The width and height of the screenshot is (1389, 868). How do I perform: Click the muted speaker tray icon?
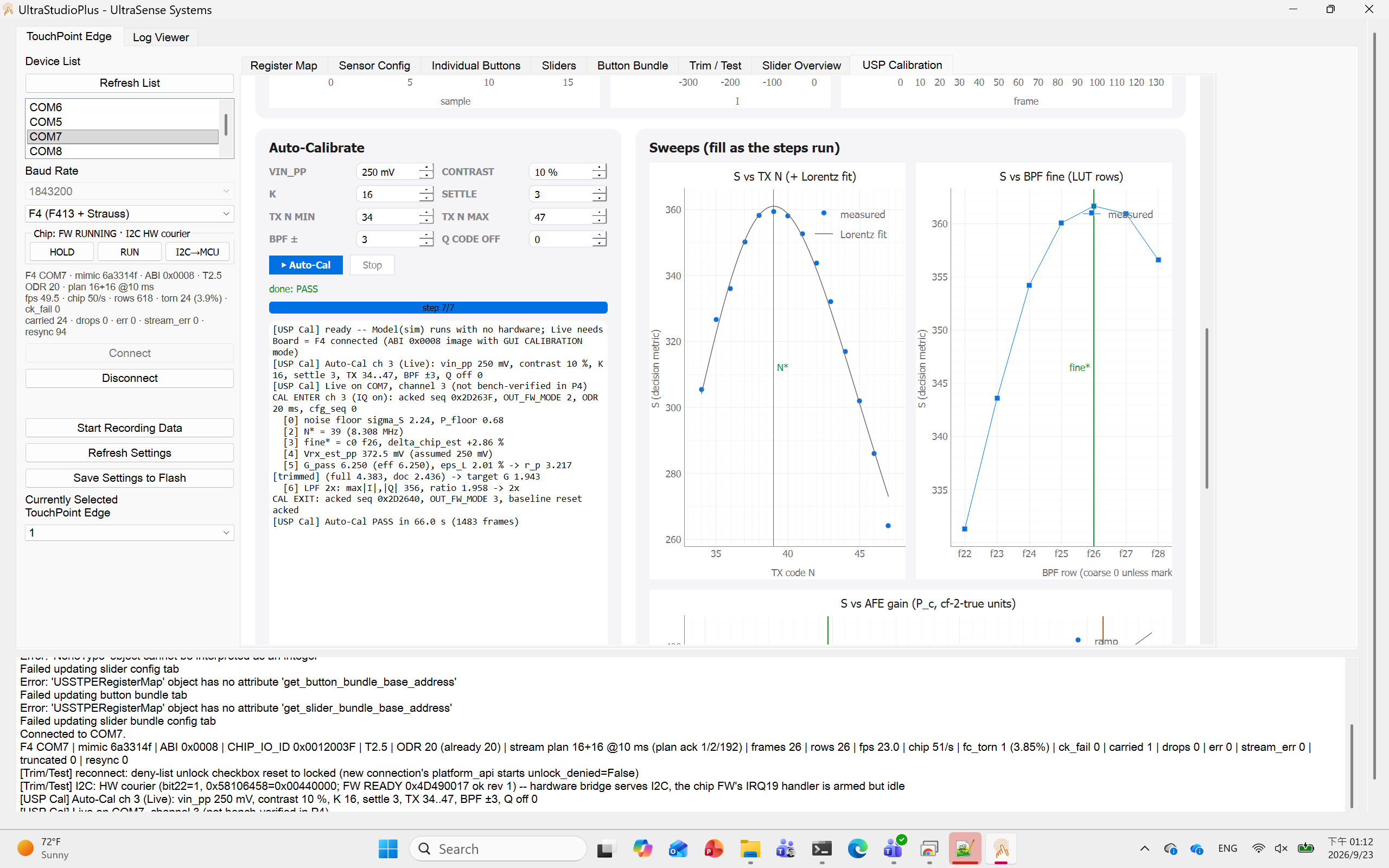tap(1281, 848)
